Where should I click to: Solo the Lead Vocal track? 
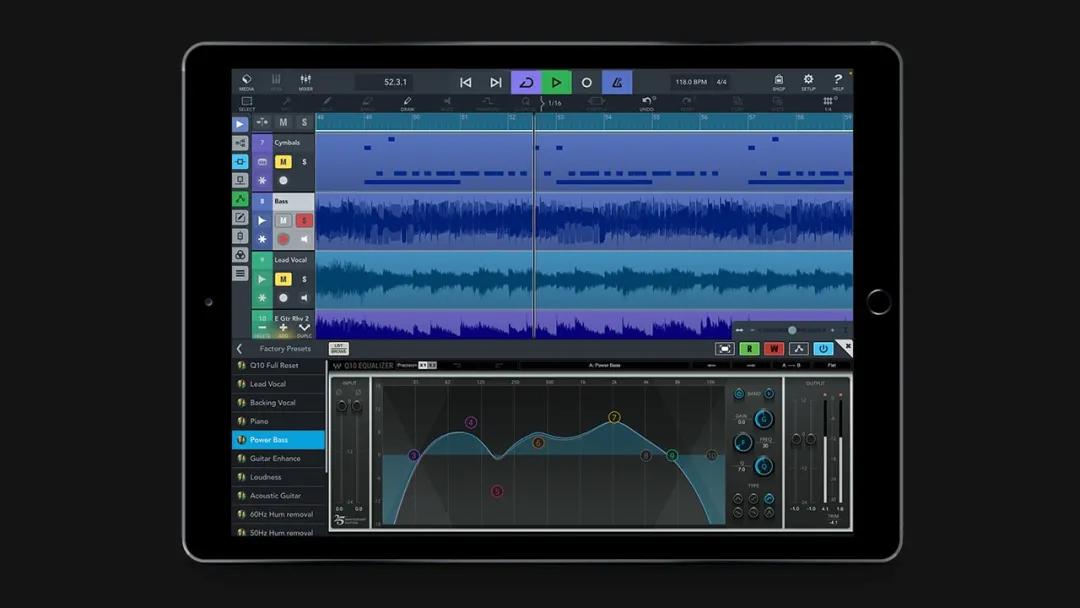pos(304,279)
